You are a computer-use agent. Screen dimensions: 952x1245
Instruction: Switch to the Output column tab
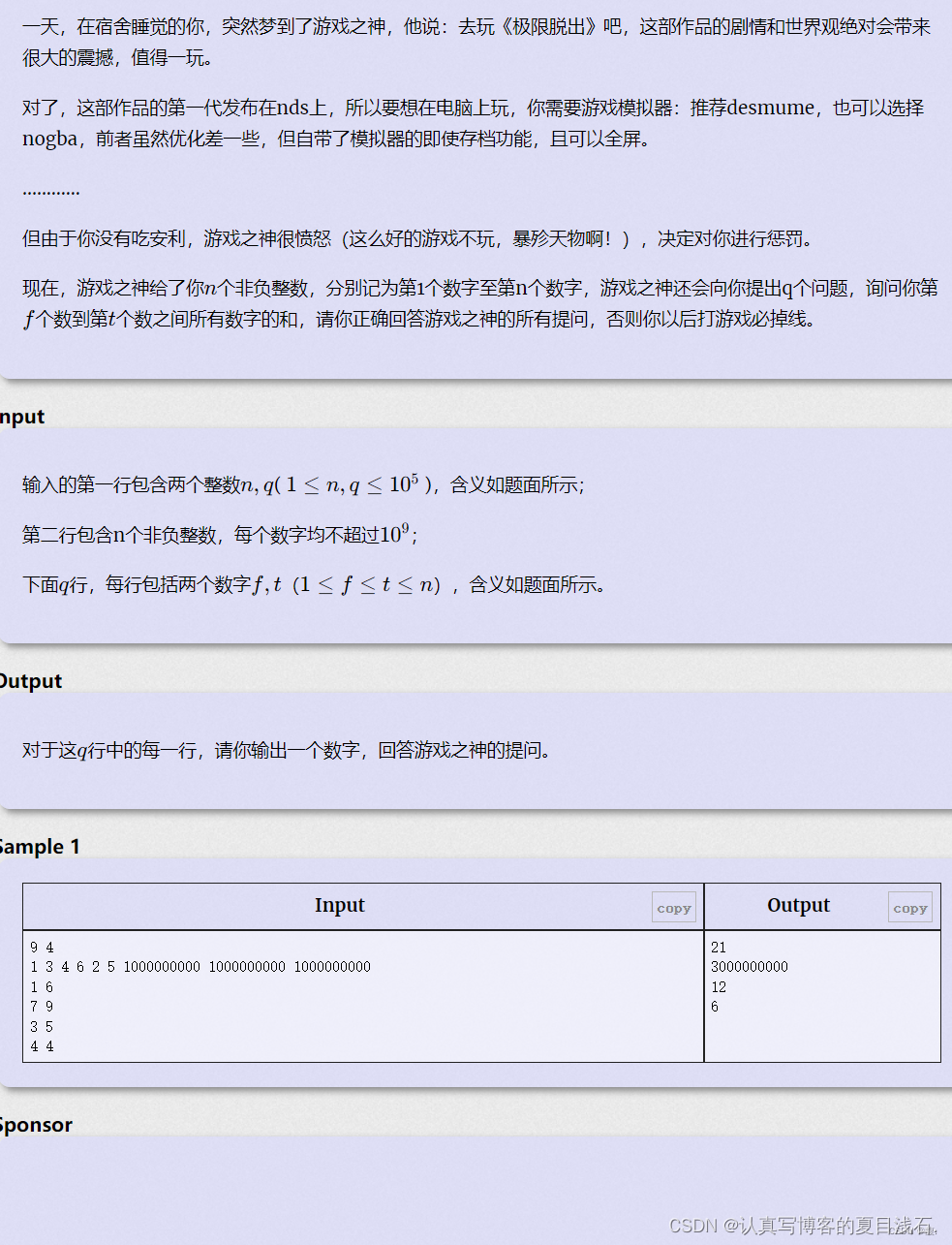coord(798,905)
